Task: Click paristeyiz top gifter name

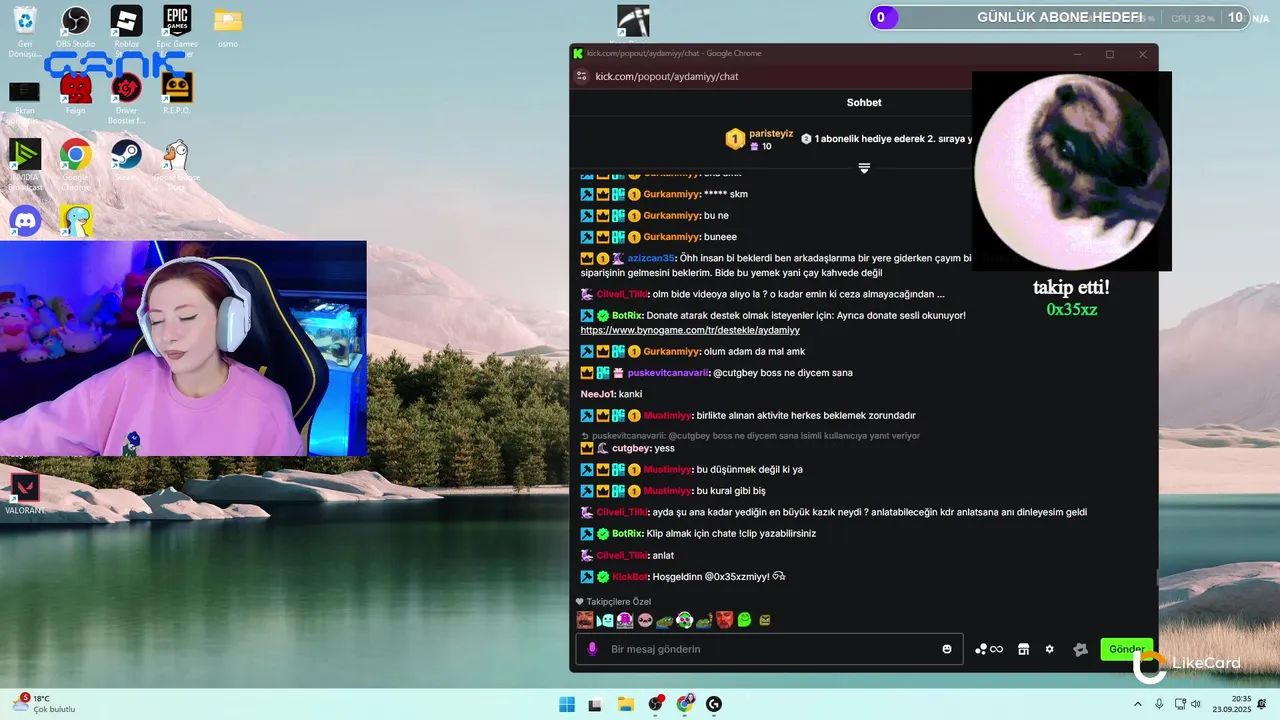Action: pos(771,133)
